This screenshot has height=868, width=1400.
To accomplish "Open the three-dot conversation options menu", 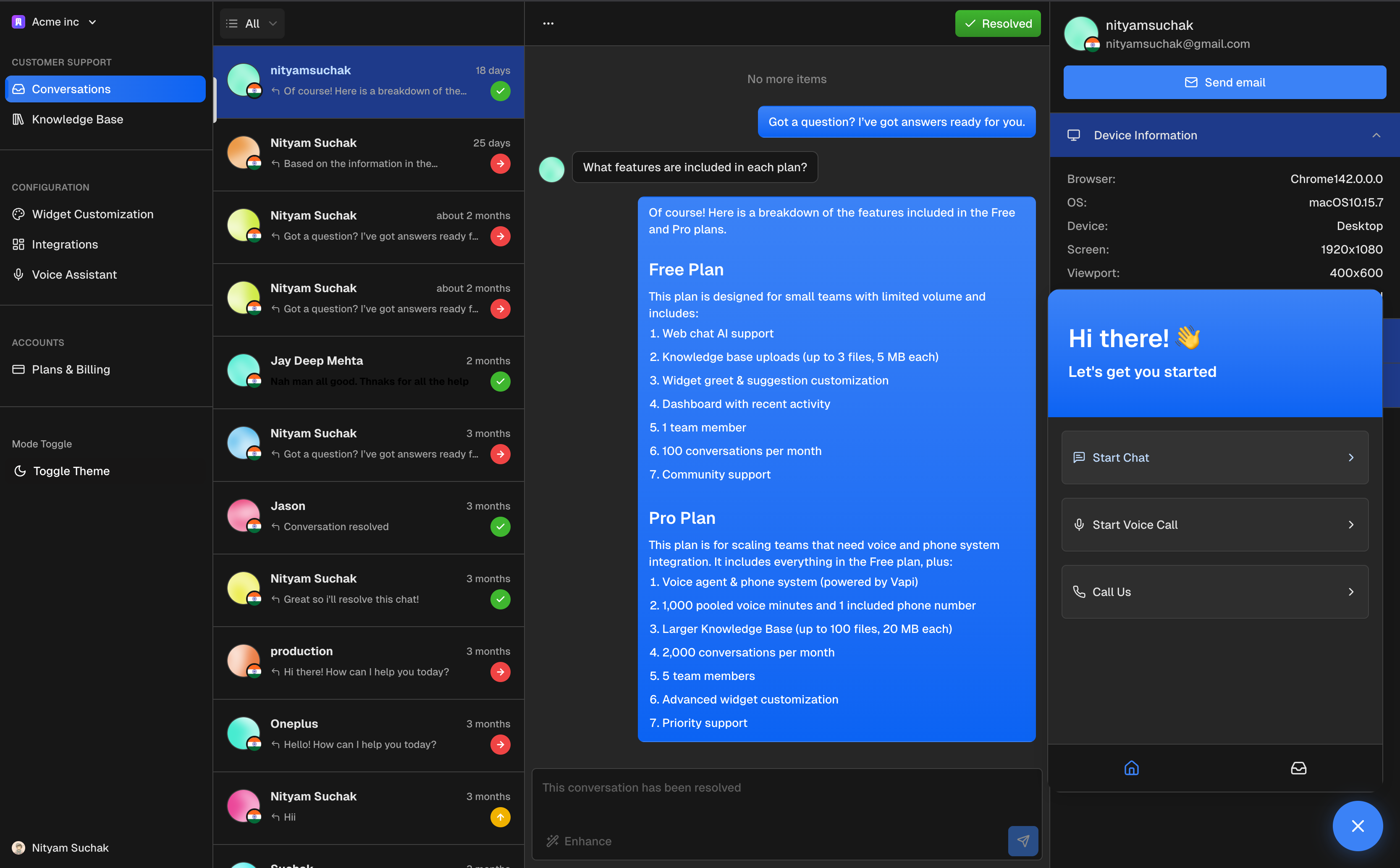I will (x=548, y=23).
